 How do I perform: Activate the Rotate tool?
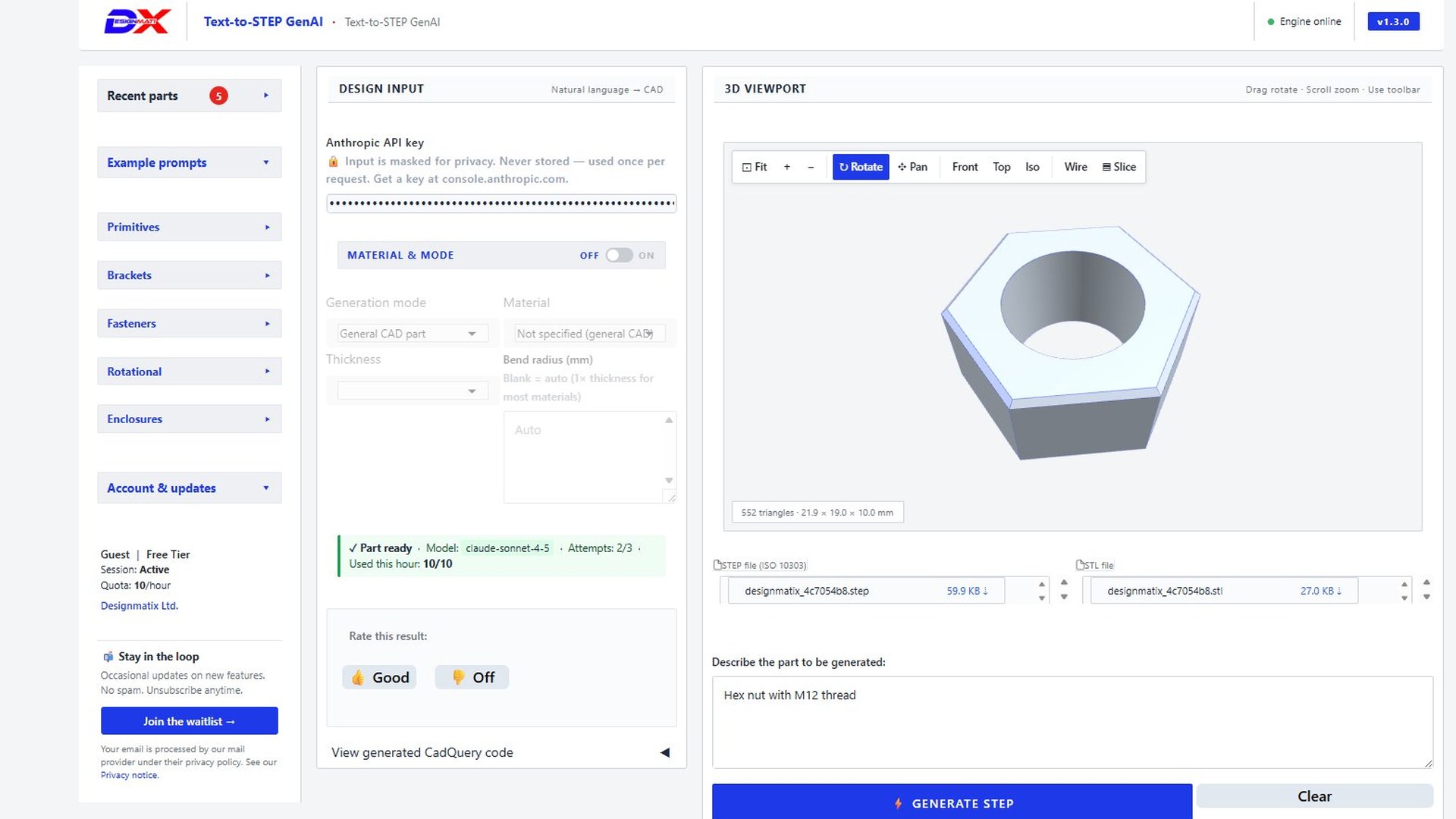861,167
